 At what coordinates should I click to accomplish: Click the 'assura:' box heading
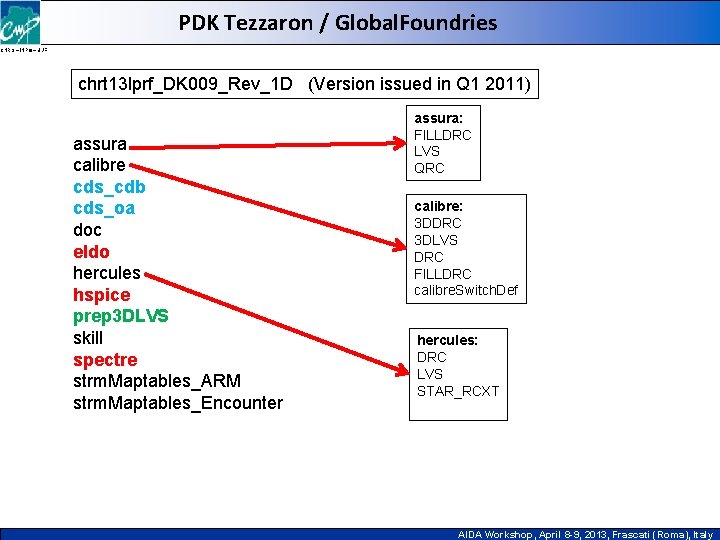point(439,118)
